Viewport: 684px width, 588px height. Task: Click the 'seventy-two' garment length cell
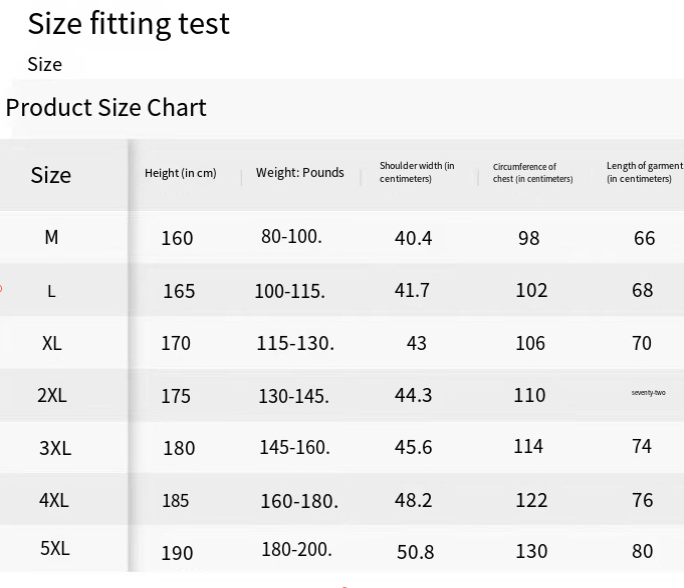pyautogui.click(x=648, y=393)
